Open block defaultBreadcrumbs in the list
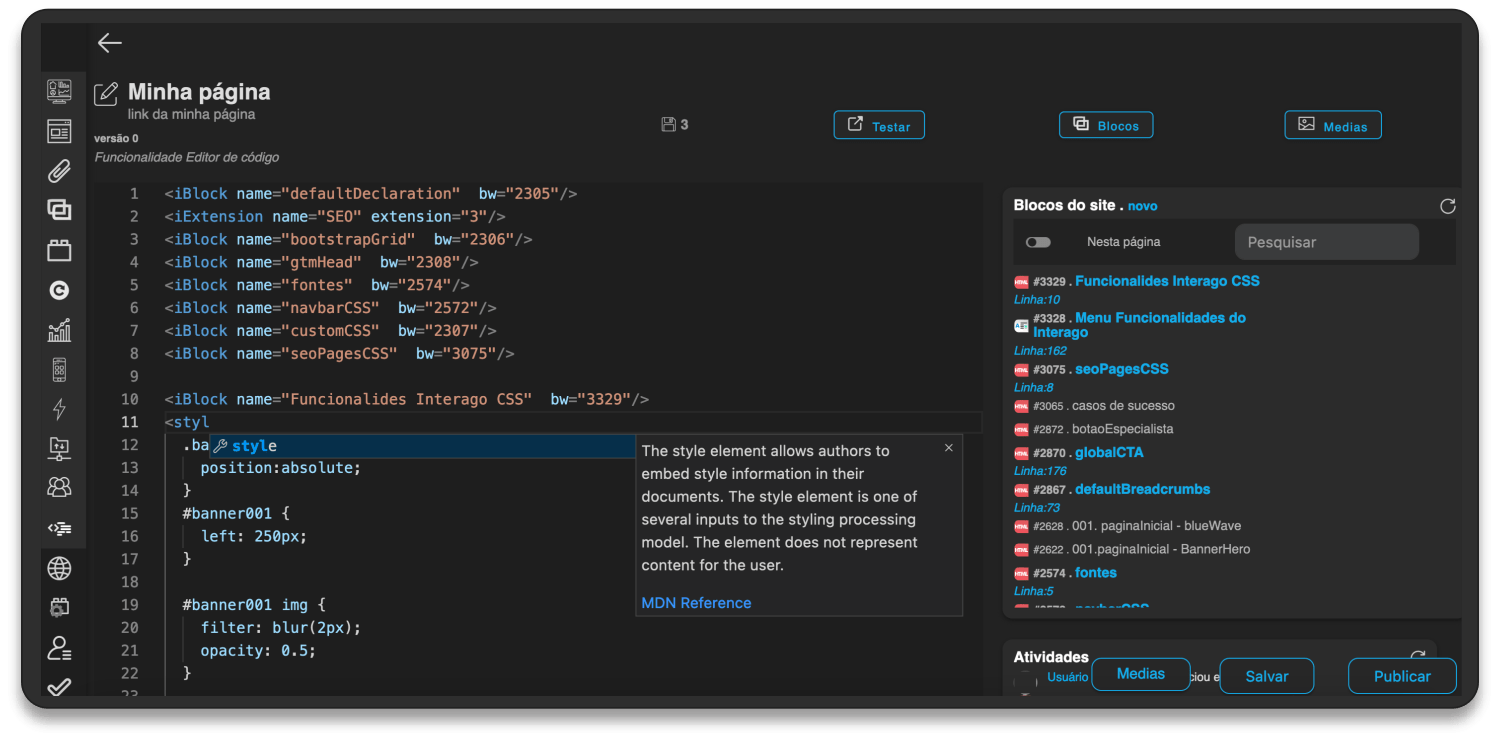 pyautogui.click(x=1142, y=489)
